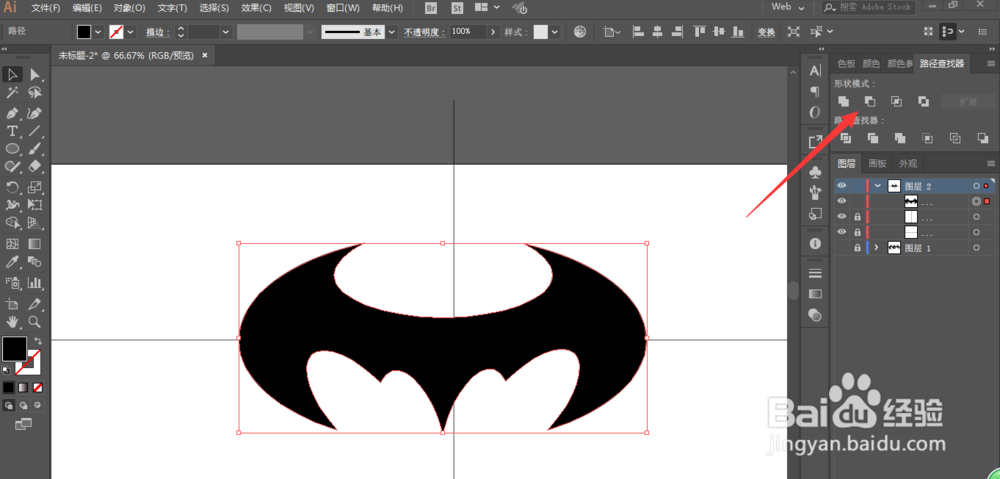Click 变换 link in control bar
Screen dimensions: 1000x479
(x=766, y=32)
